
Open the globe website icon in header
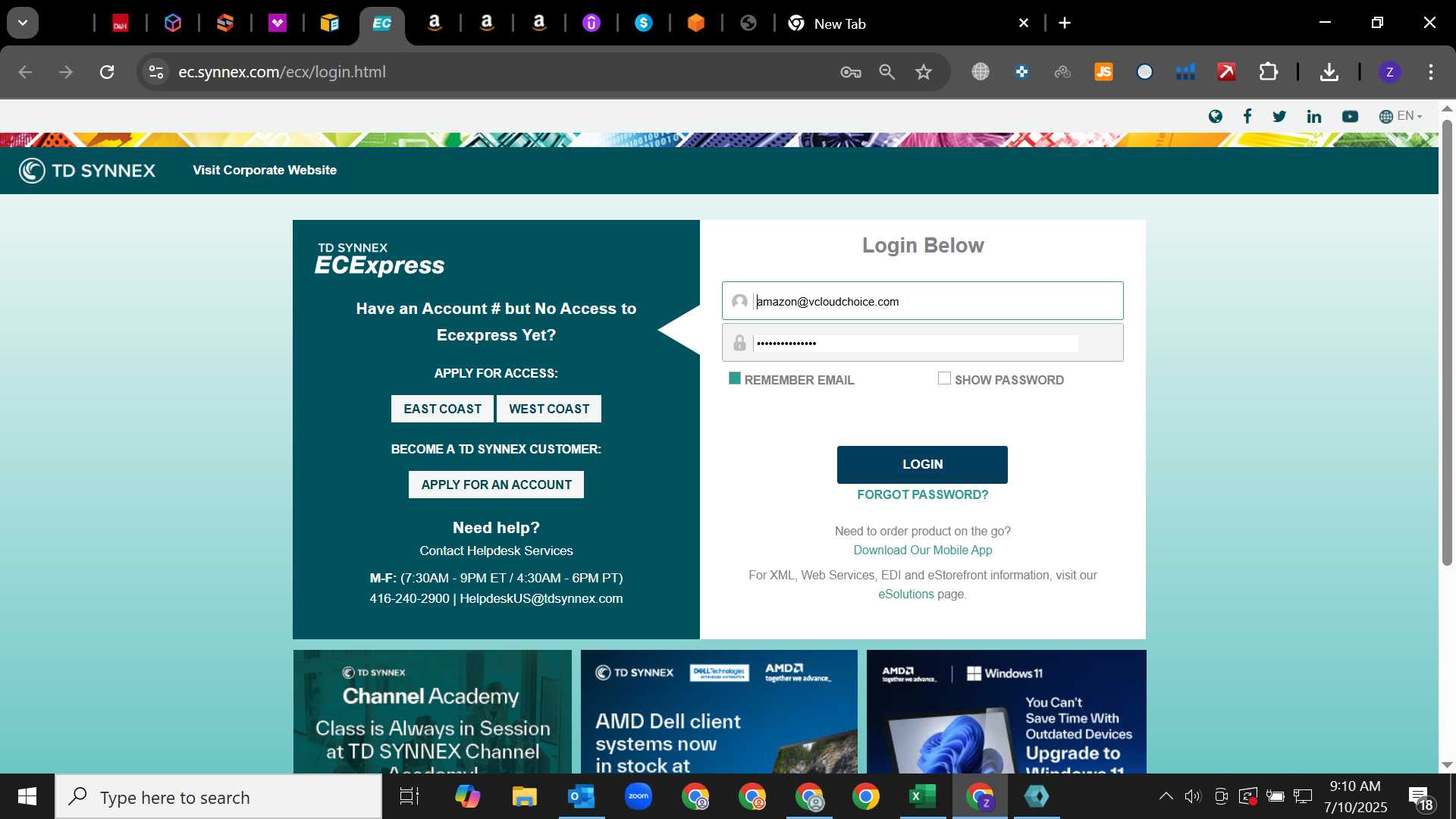pos(1216,116)
